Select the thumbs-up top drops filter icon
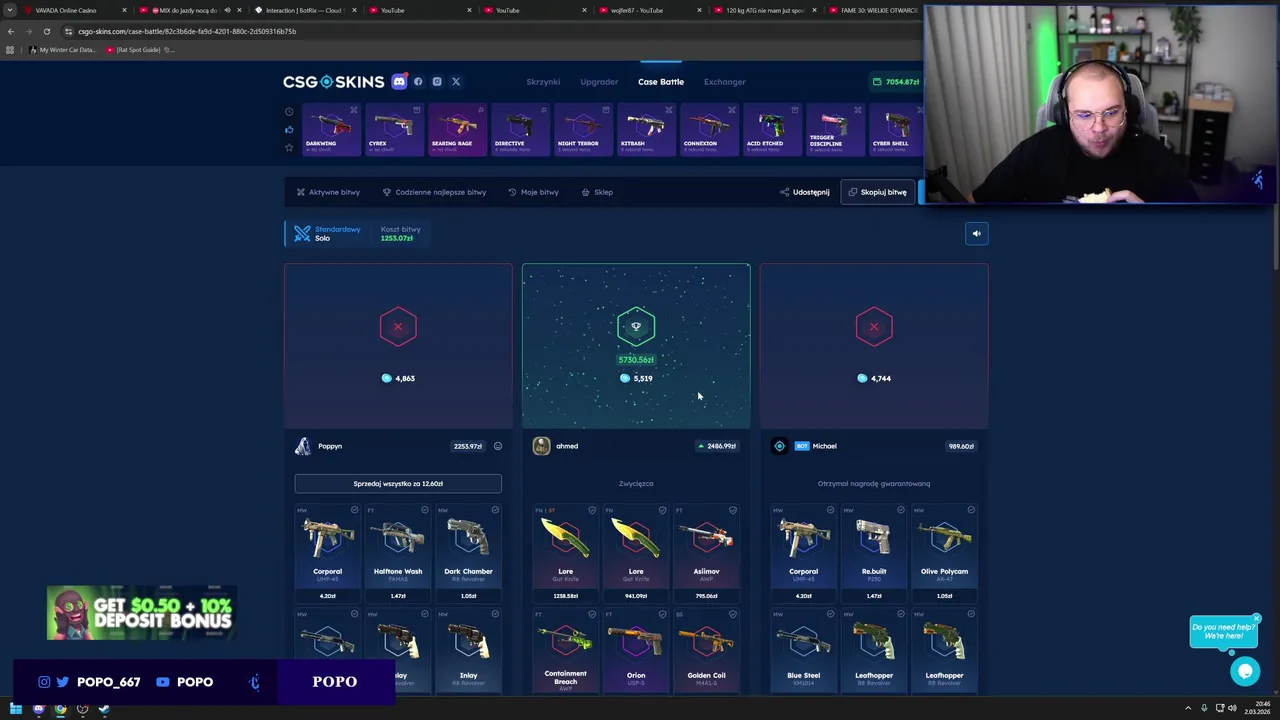 point(289,129)
